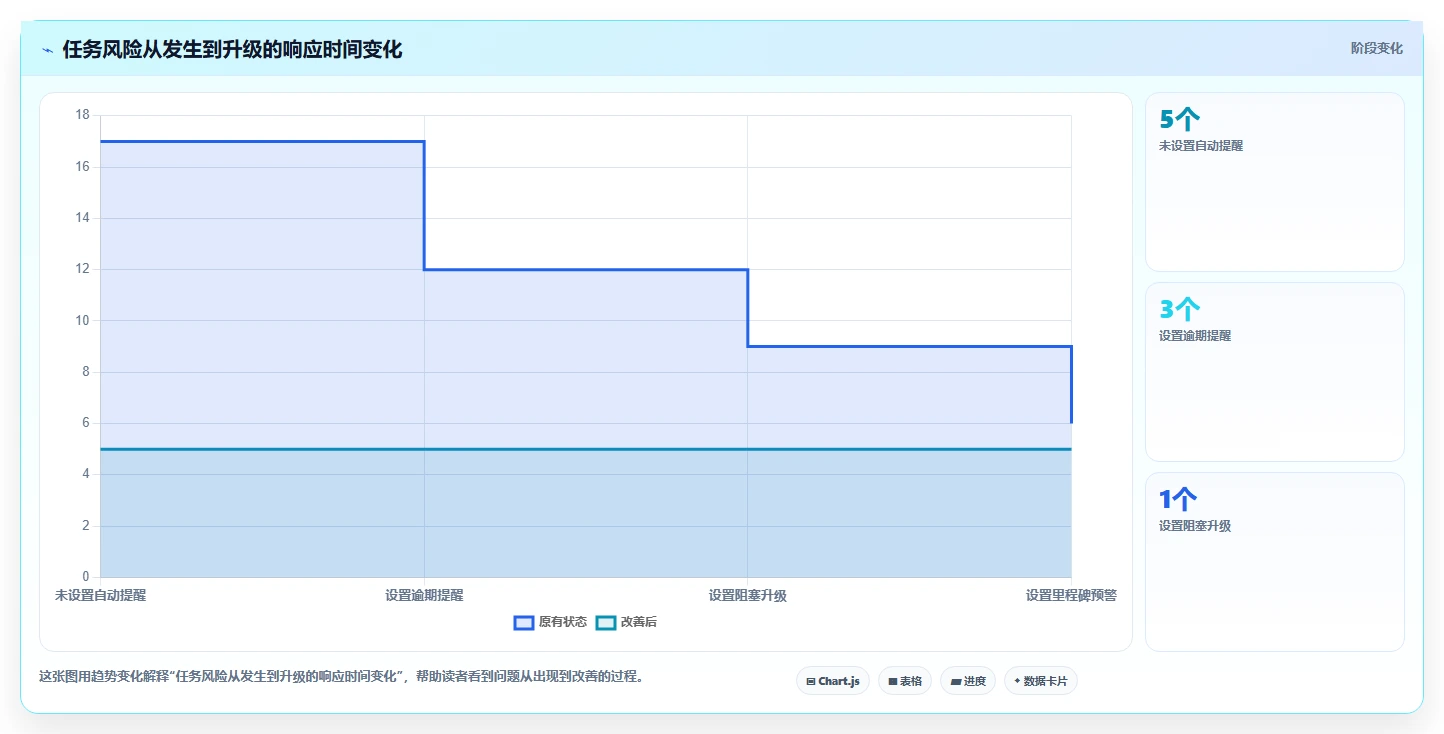Click the y-axis value 12
This screenshot has width=1444, height=734.
click(x=82, y=269)
